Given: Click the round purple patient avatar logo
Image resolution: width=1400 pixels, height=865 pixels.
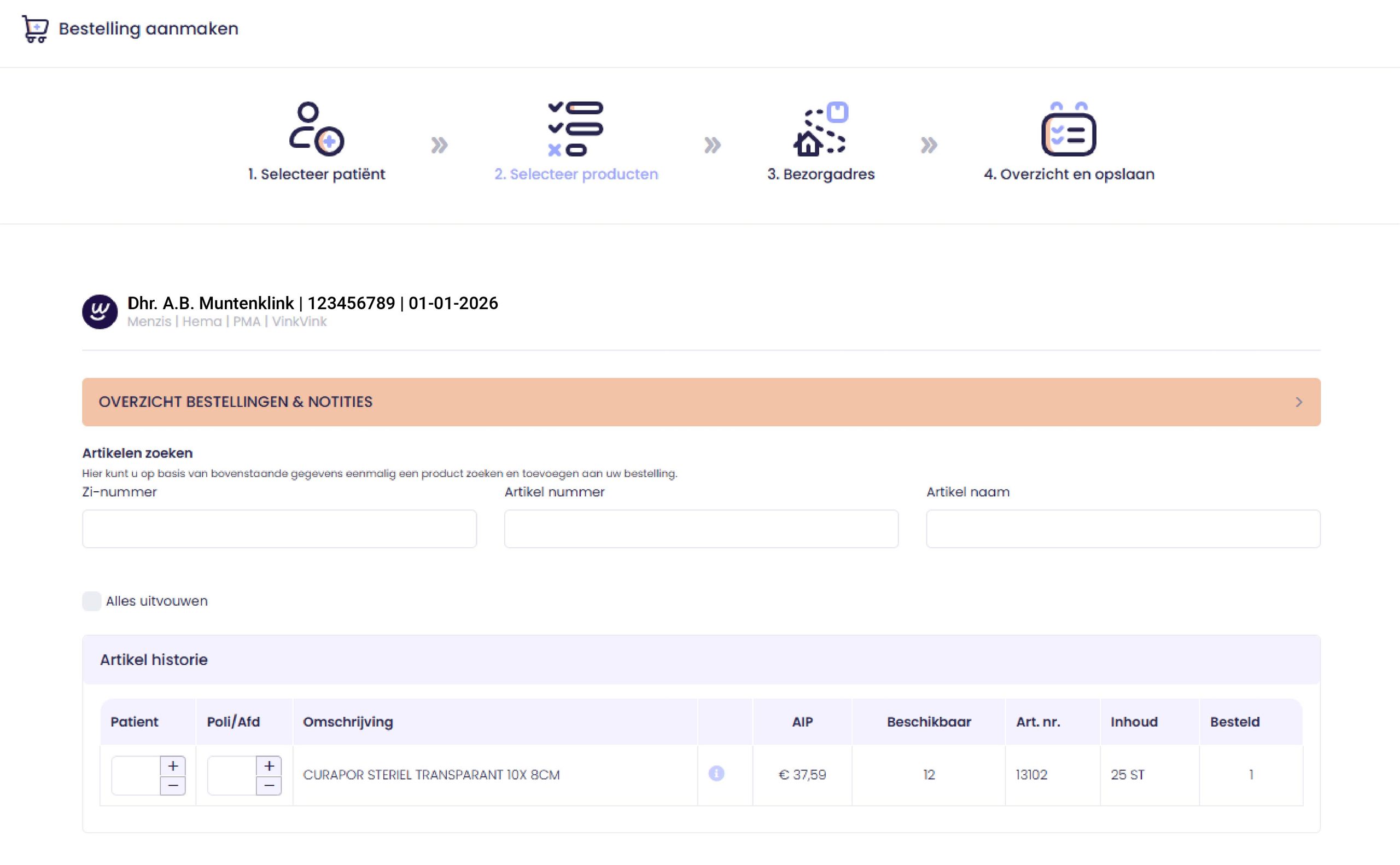Looking at the screenshot, I should [100, 312].
